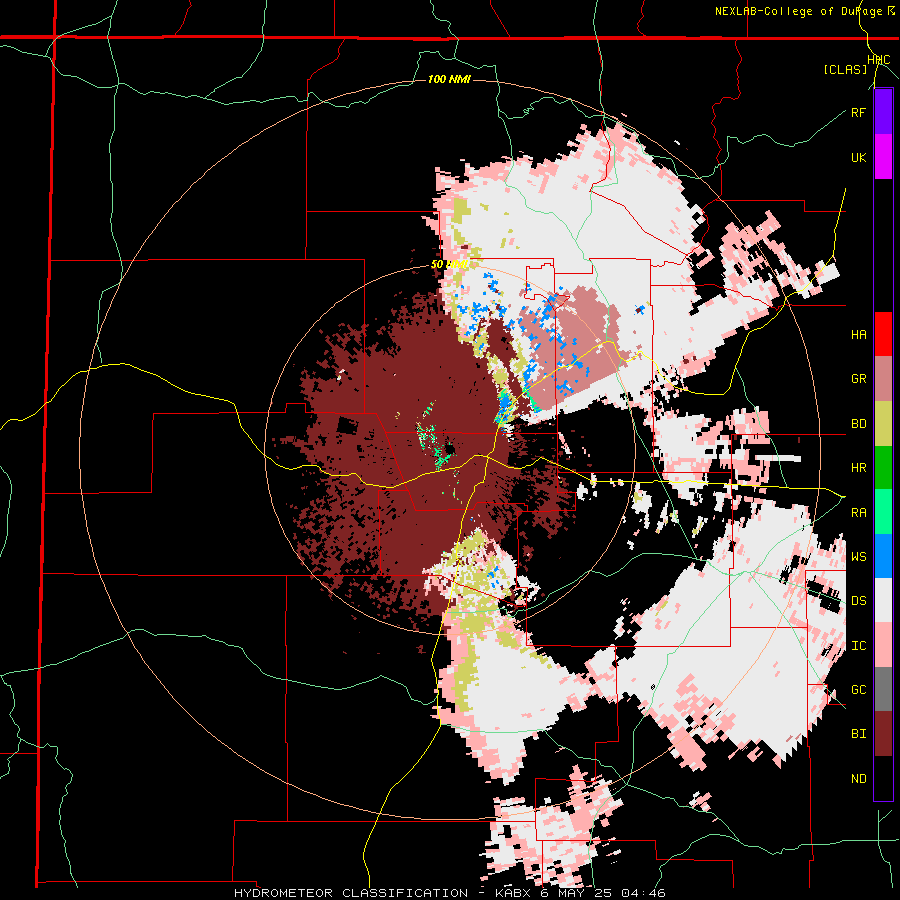
Task: Click the purple RF legend color swatch
Action: [x=883, y=112]
